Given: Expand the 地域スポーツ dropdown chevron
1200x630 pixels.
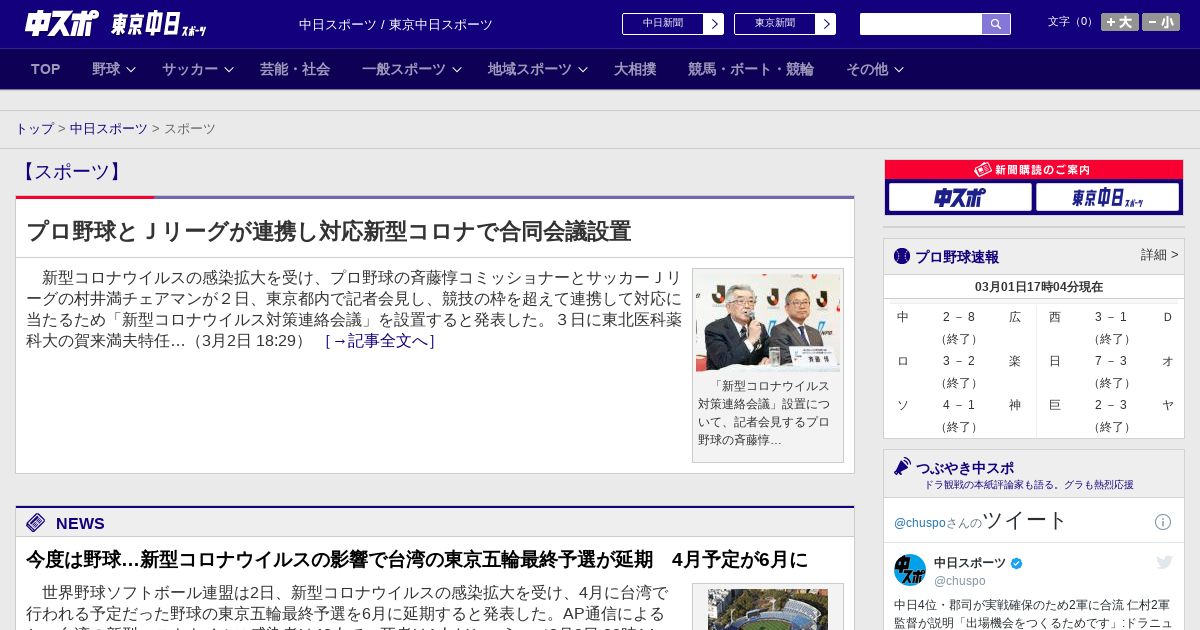Looking at the screenshot, I should tap(583, 70).
